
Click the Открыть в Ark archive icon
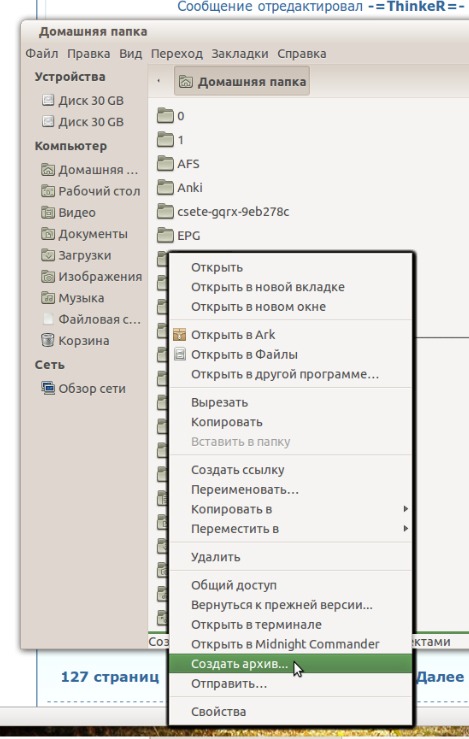[180, 334]
